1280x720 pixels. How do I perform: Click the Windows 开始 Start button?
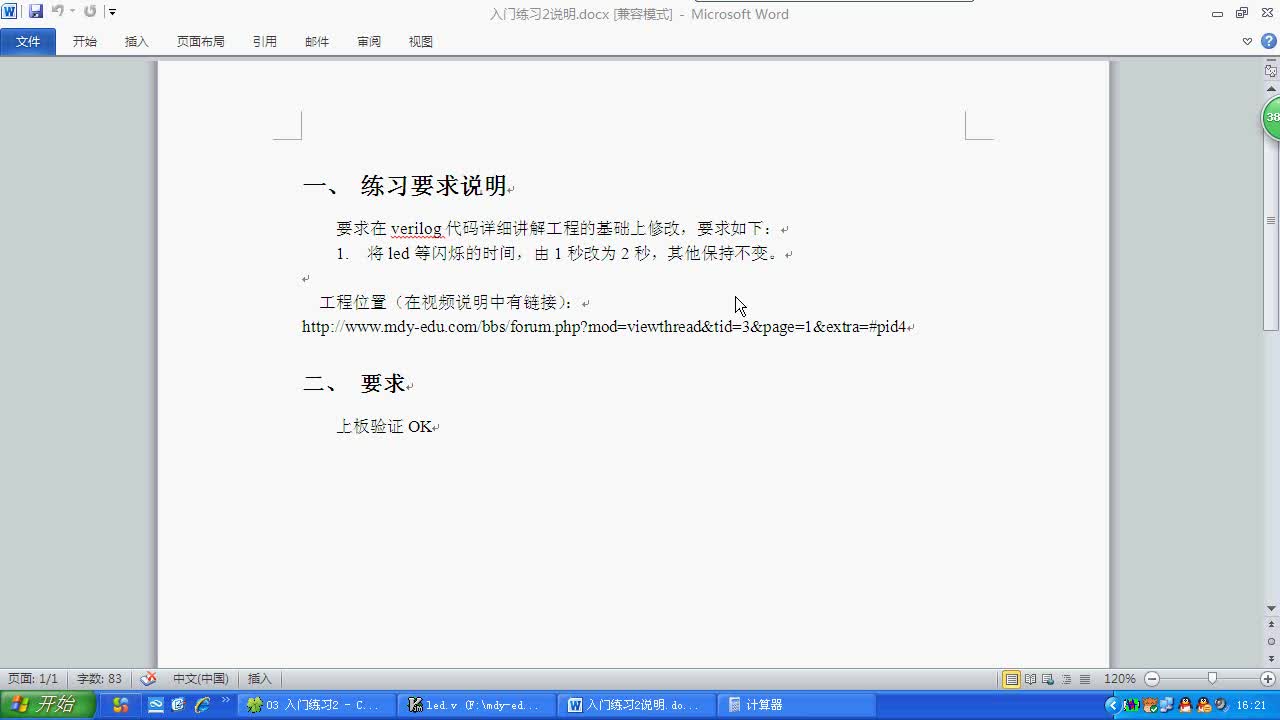(x=47, y=705)
